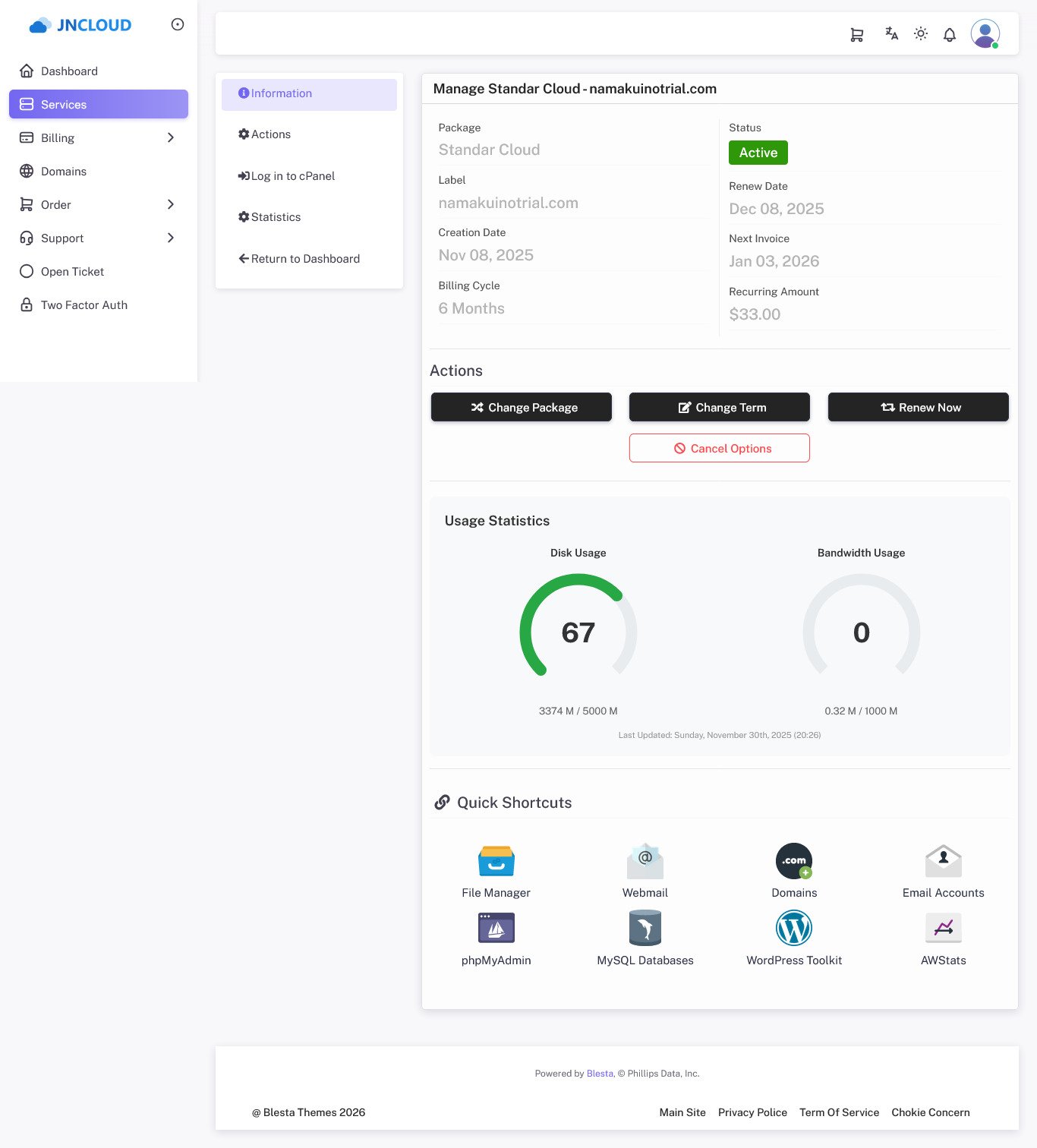Viewport: 1037px width, 1148px height.
Task: Select Statistics in the service menu
Action: (276, 217)
